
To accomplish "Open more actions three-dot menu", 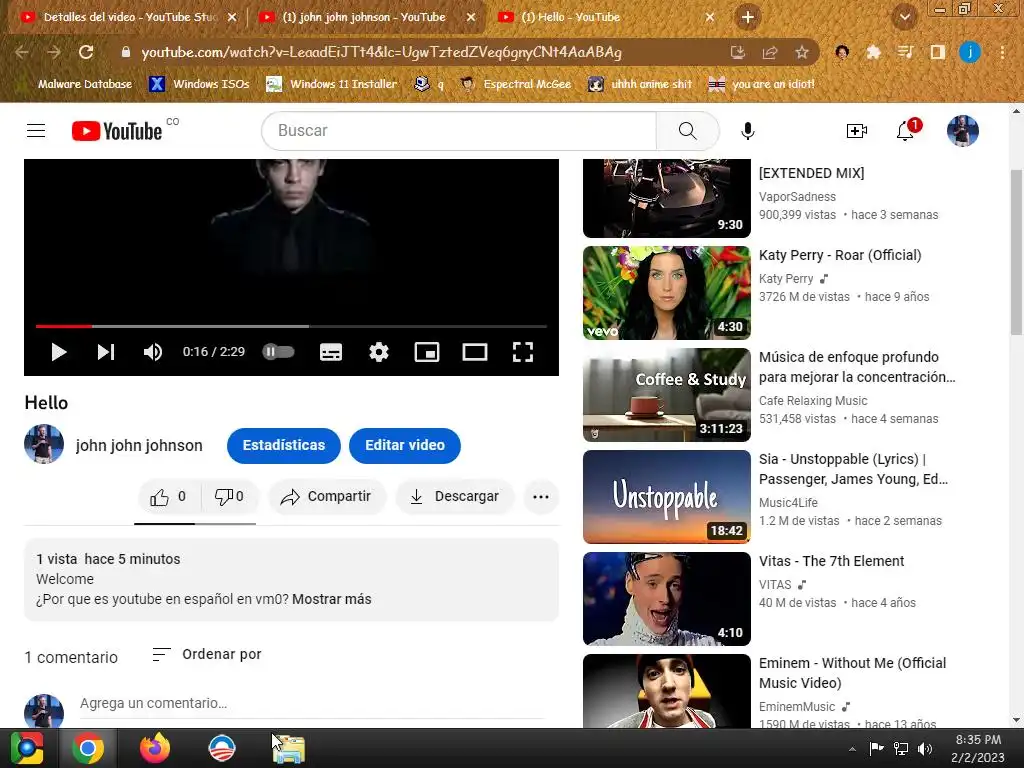I will pyautogui.click(x=541, y=497).
